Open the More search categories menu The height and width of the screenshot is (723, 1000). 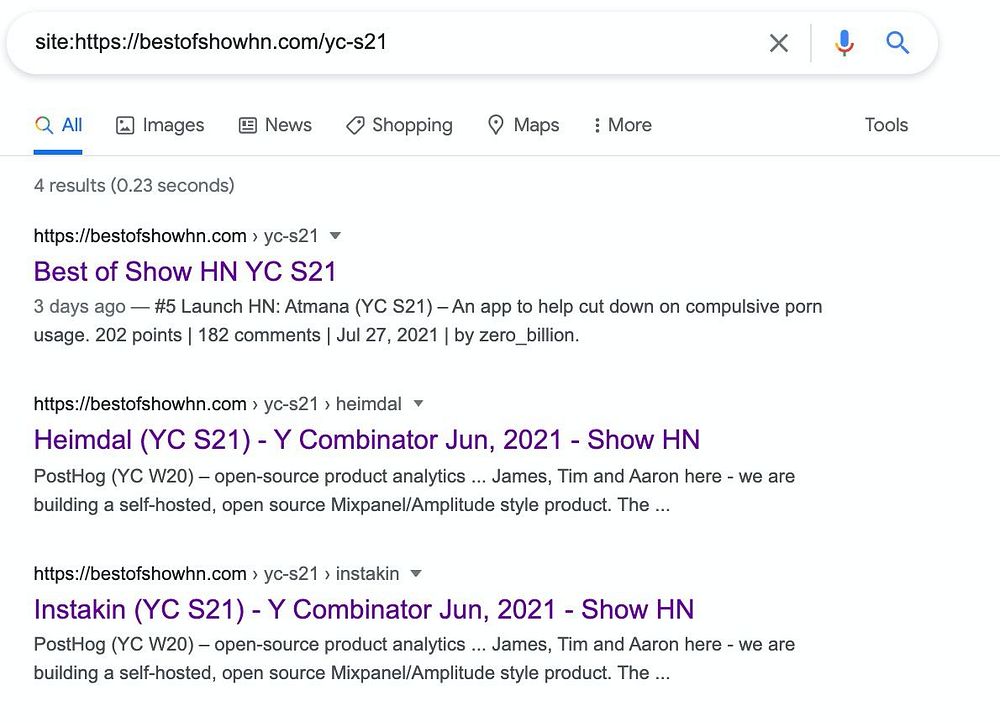[622, 125]
